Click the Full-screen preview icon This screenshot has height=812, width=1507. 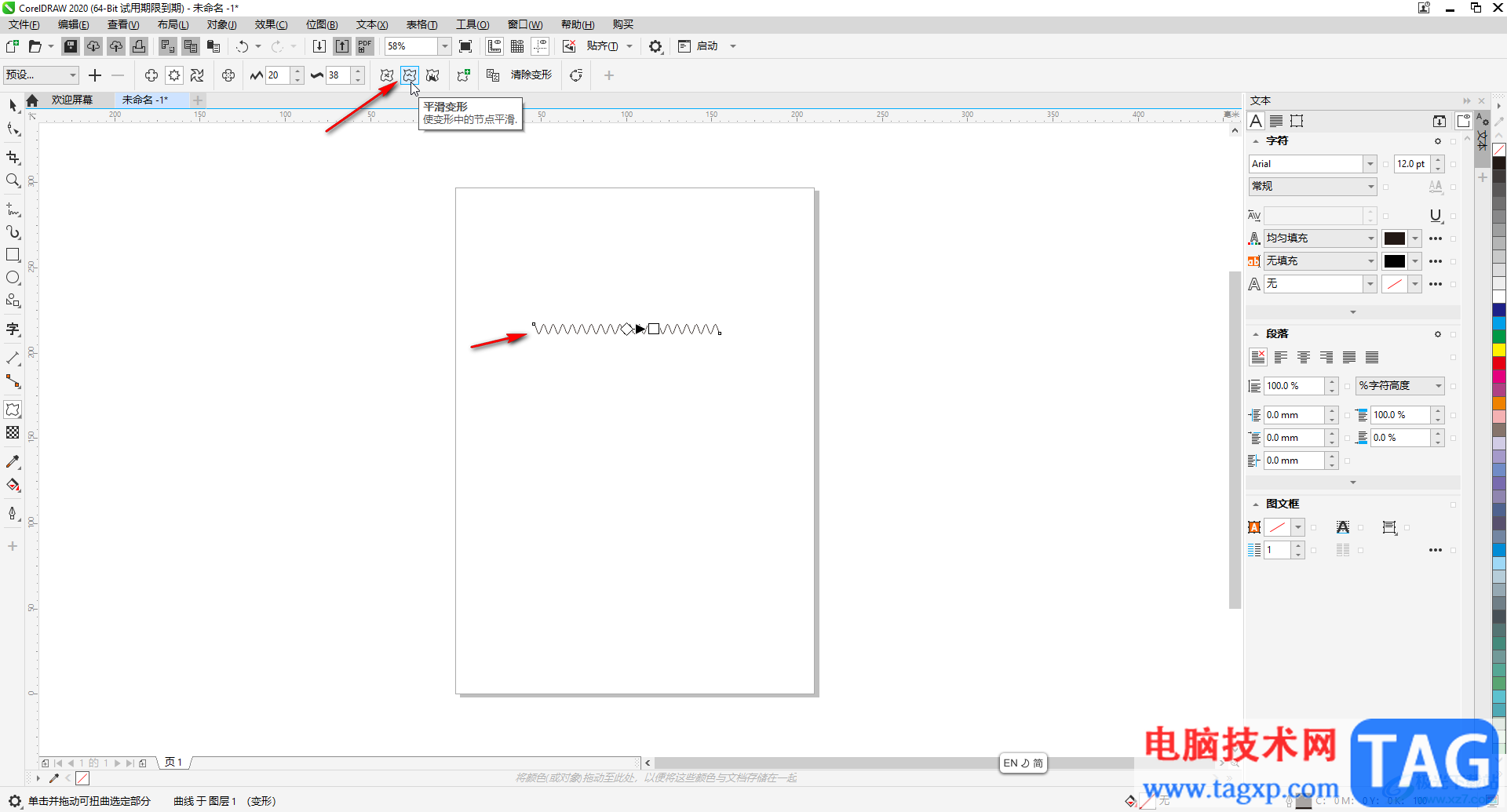(465, 46)
